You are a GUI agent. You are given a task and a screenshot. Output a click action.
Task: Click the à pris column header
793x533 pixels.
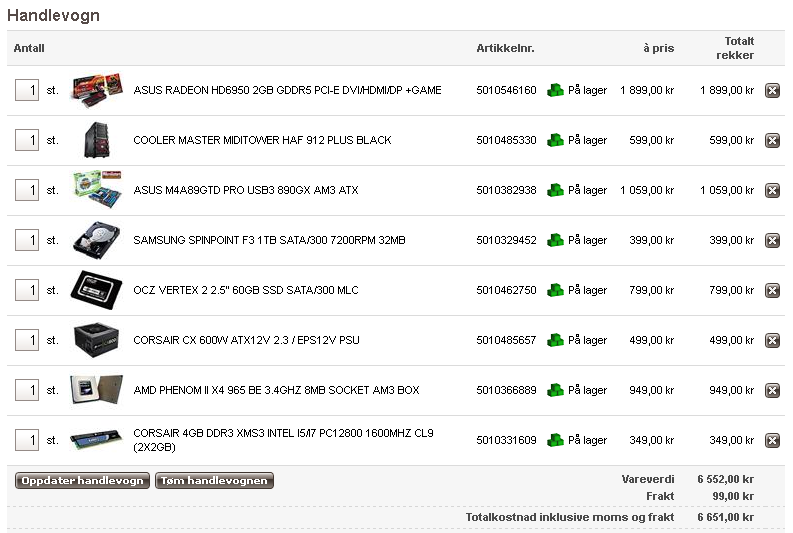[658, 48]
